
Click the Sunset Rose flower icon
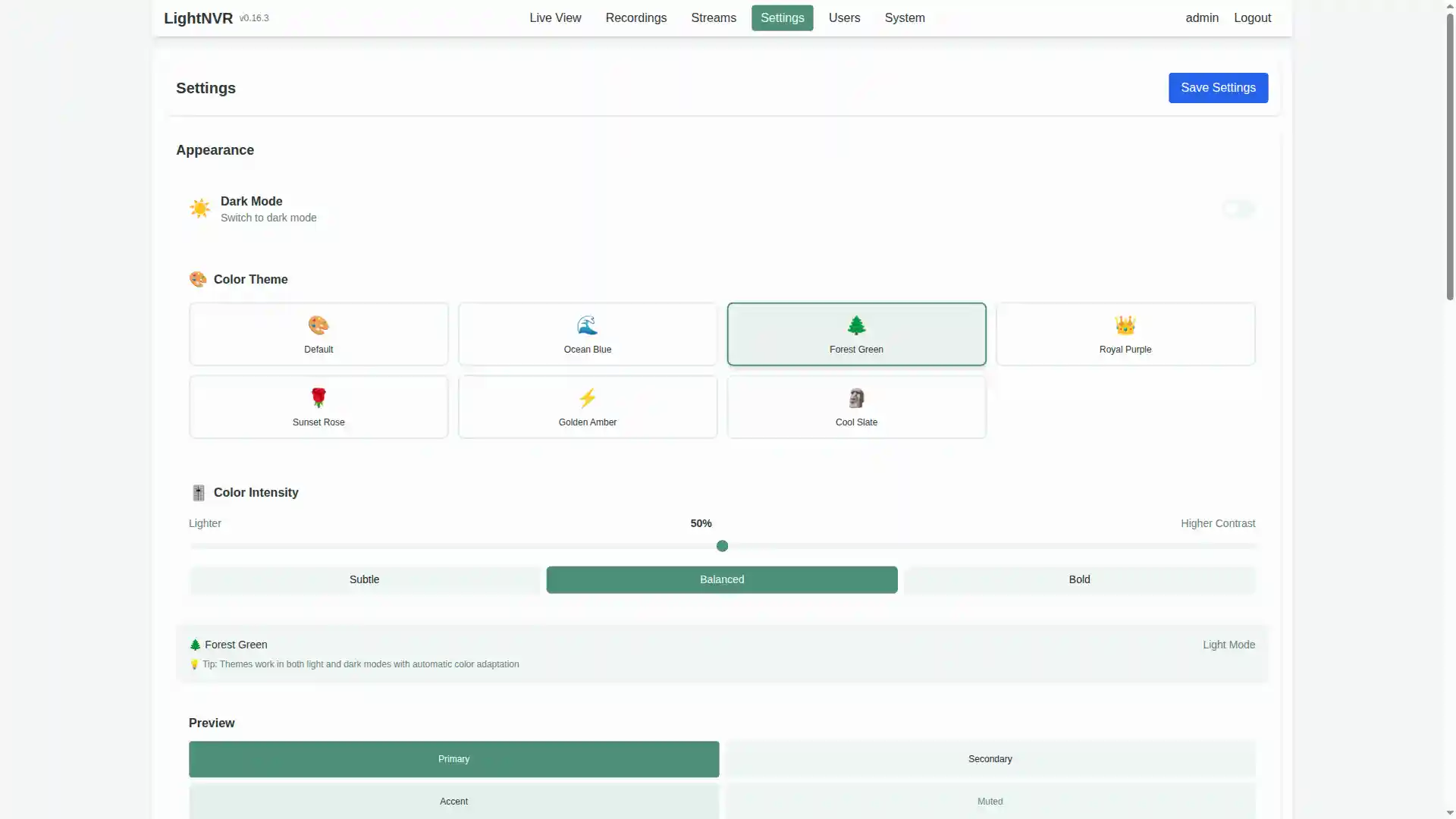(x=318, y=397)
